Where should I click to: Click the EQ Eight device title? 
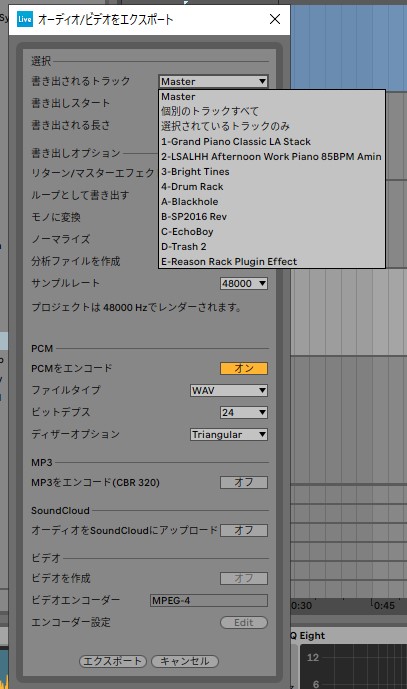click(x=308, y=636)
